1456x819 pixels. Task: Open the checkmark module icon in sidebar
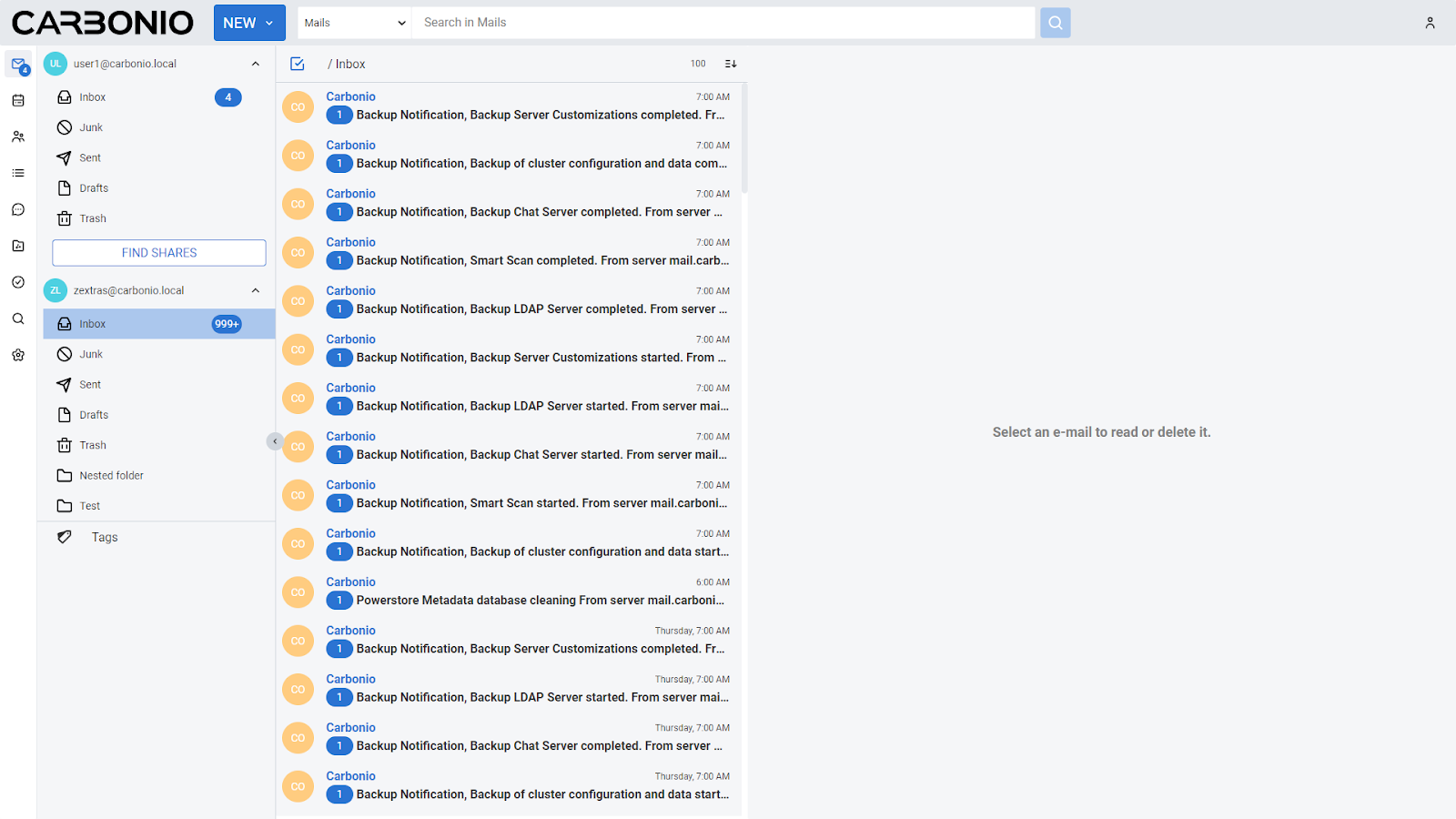18,282
